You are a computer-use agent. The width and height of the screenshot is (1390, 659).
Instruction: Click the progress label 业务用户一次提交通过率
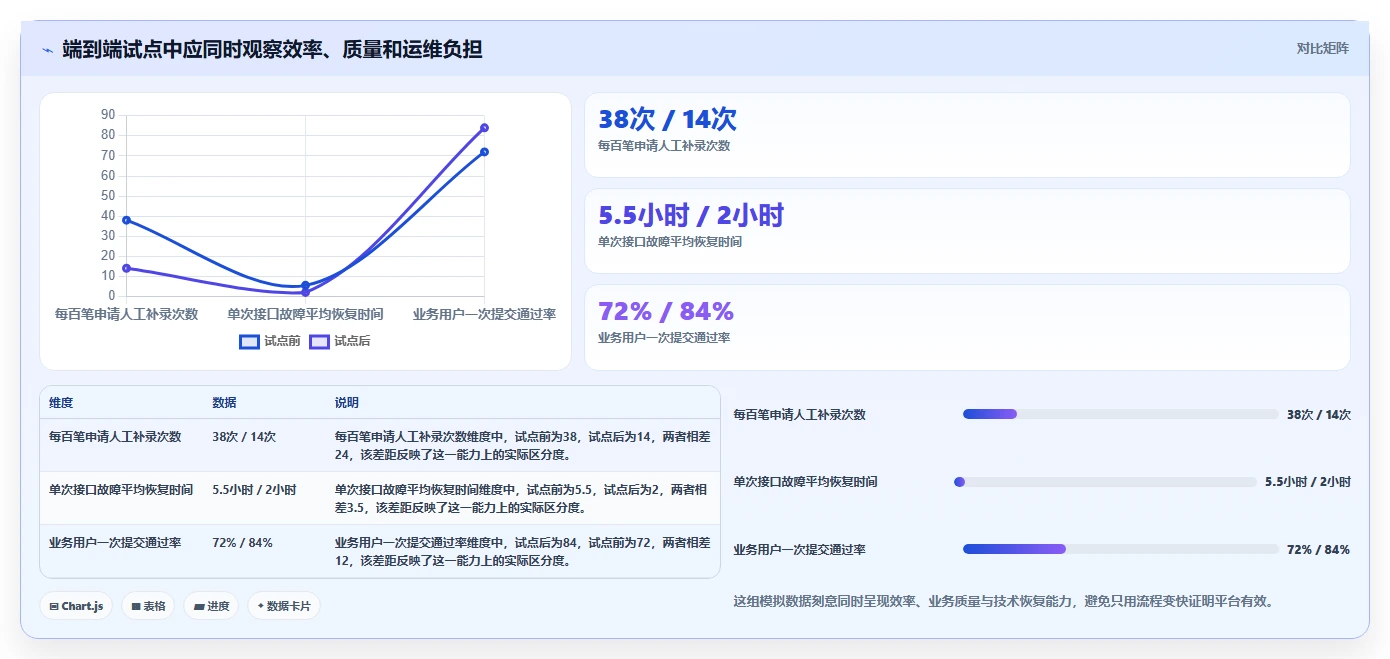799,549
